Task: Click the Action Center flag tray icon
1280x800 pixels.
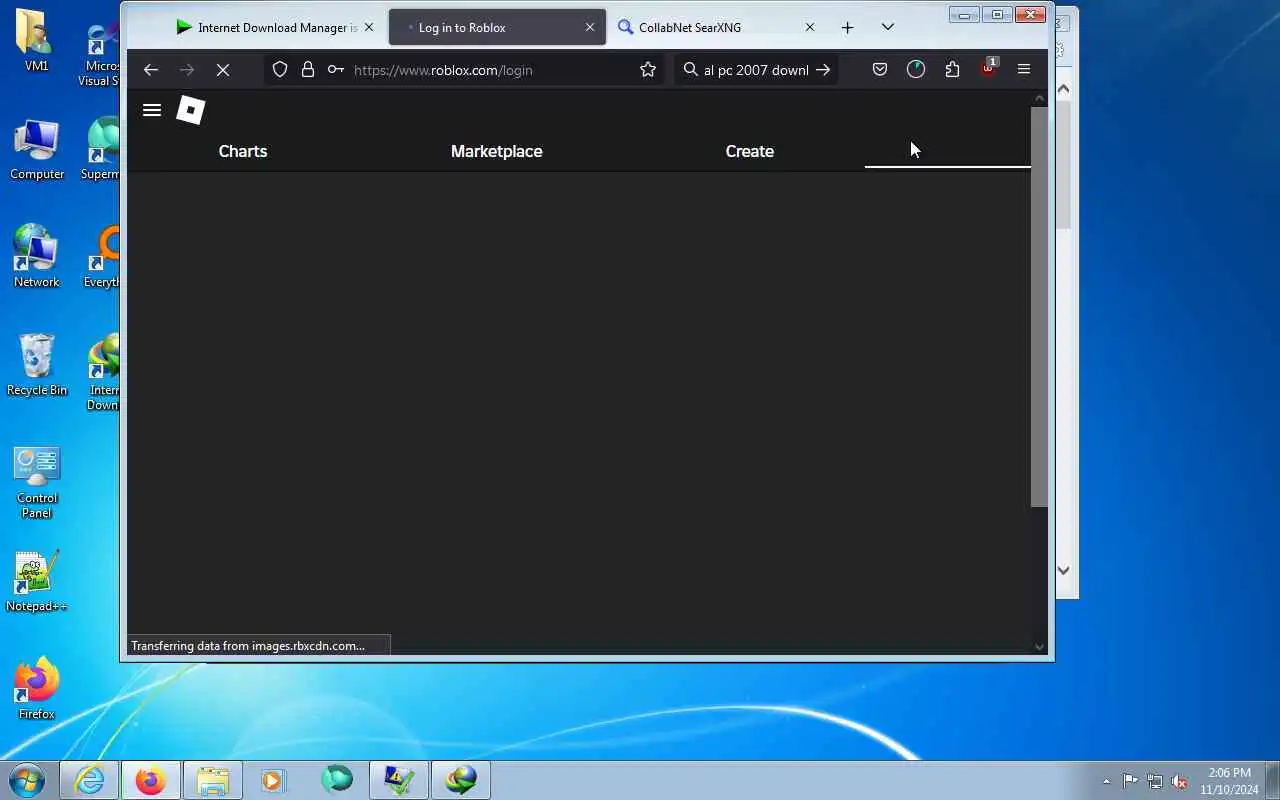Action: pyautogui.click(x=1130, y=781)
